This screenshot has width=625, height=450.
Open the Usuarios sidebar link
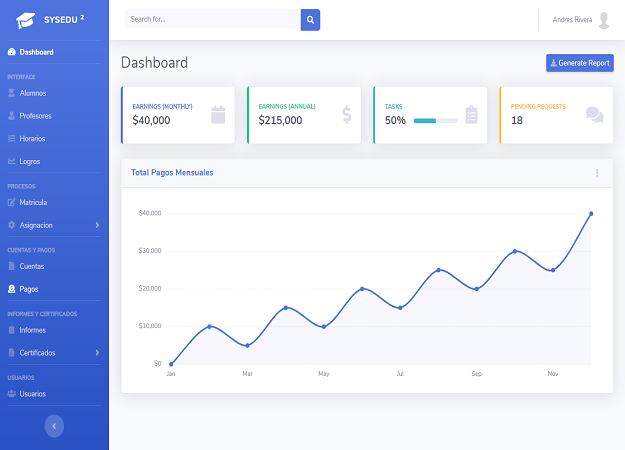pos(32,394)
